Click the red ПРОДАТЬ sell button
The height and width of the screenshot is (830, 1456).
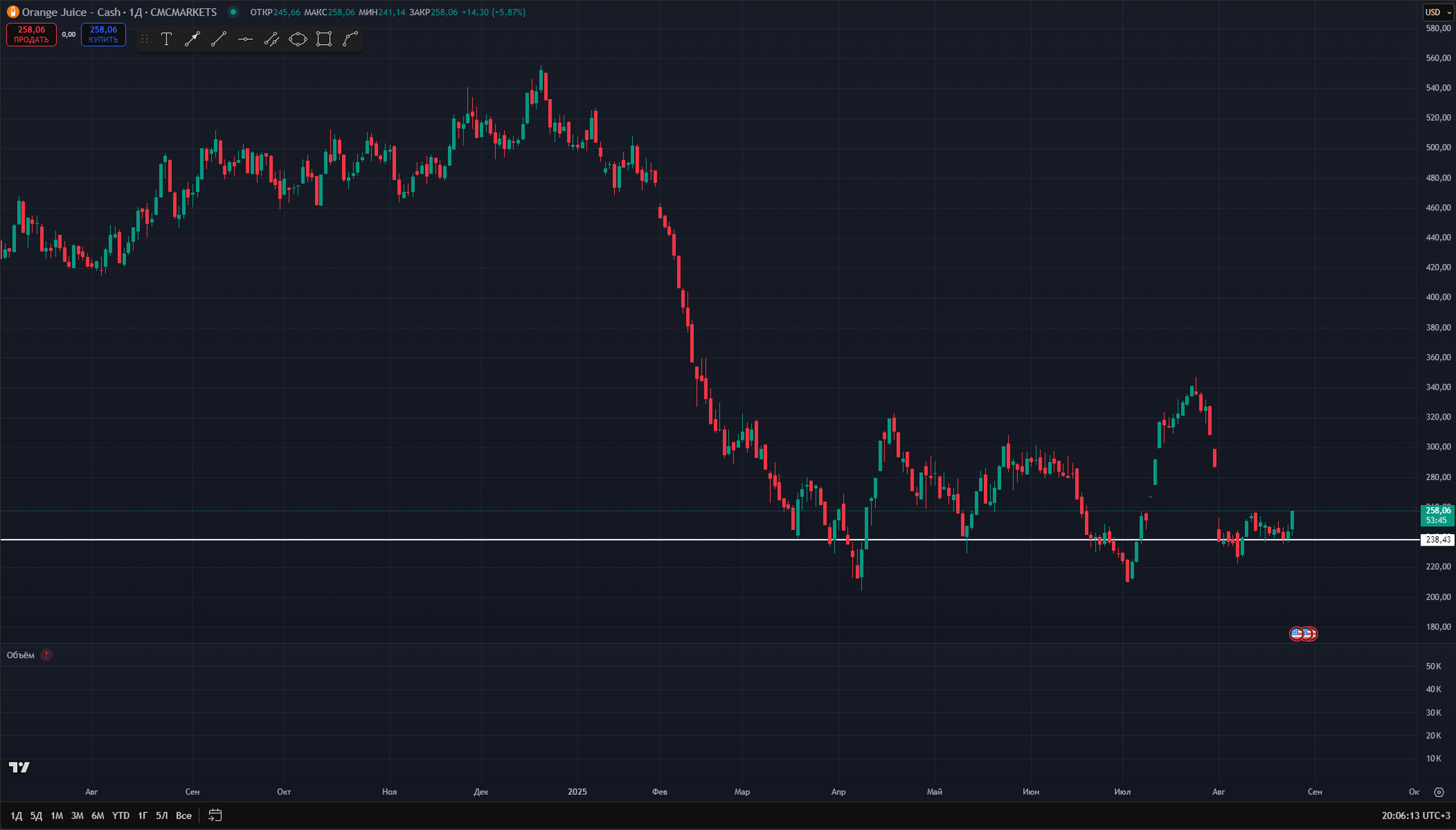tap(31, 35)
